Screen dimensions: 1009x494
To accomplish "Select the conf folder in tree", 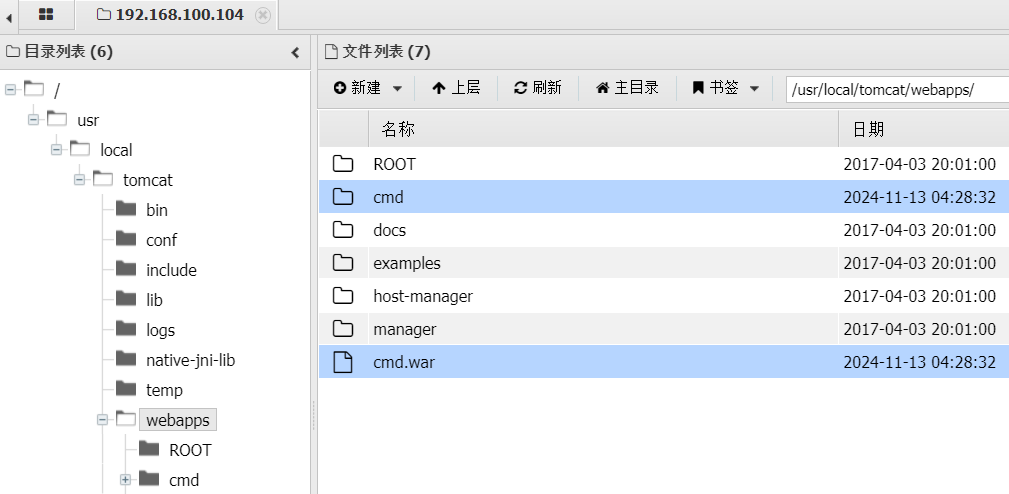I will (x=160, y=240).
